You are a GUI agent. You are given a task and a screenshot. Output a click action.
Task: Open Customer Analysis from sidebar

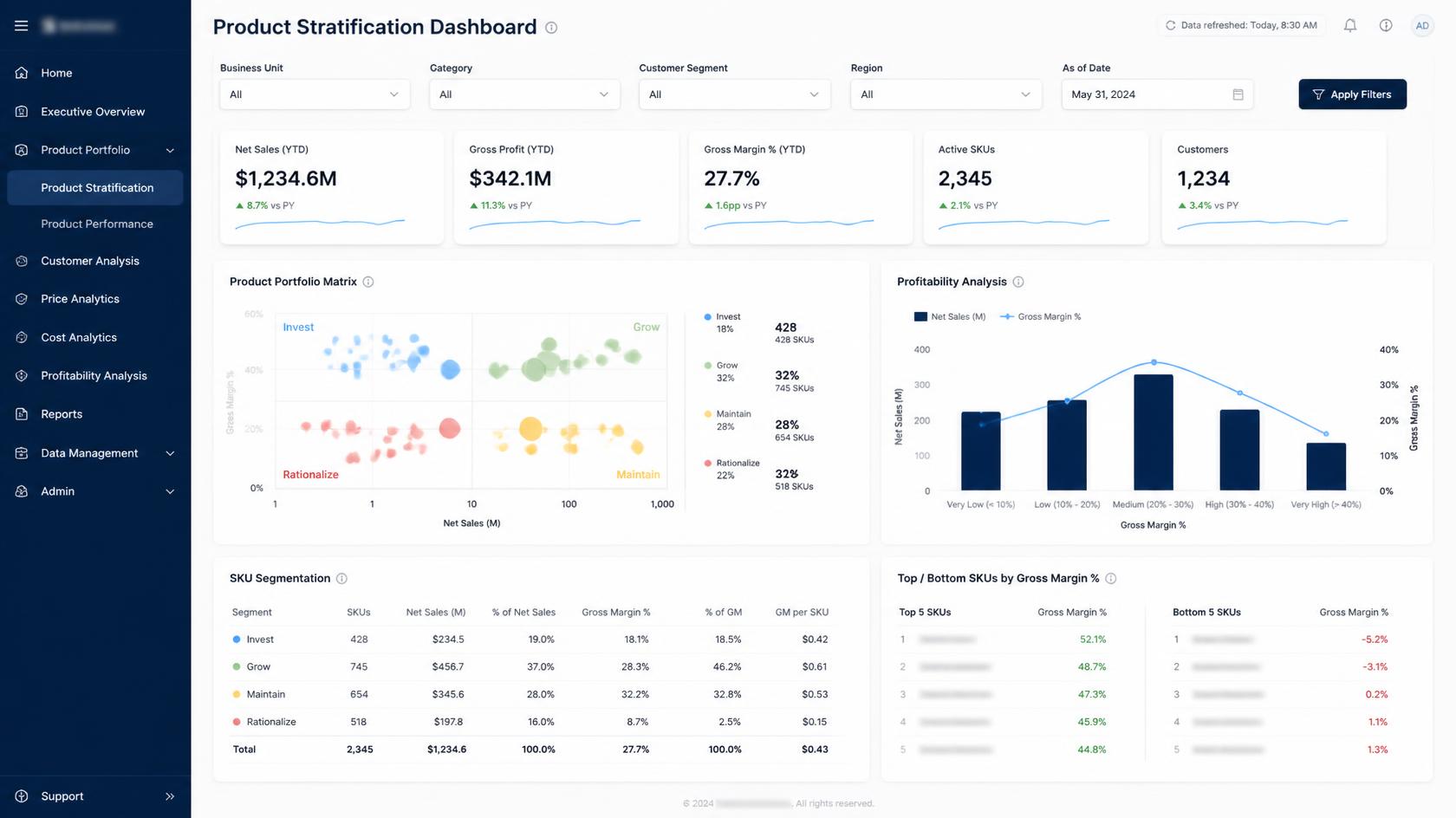(90, 261)
